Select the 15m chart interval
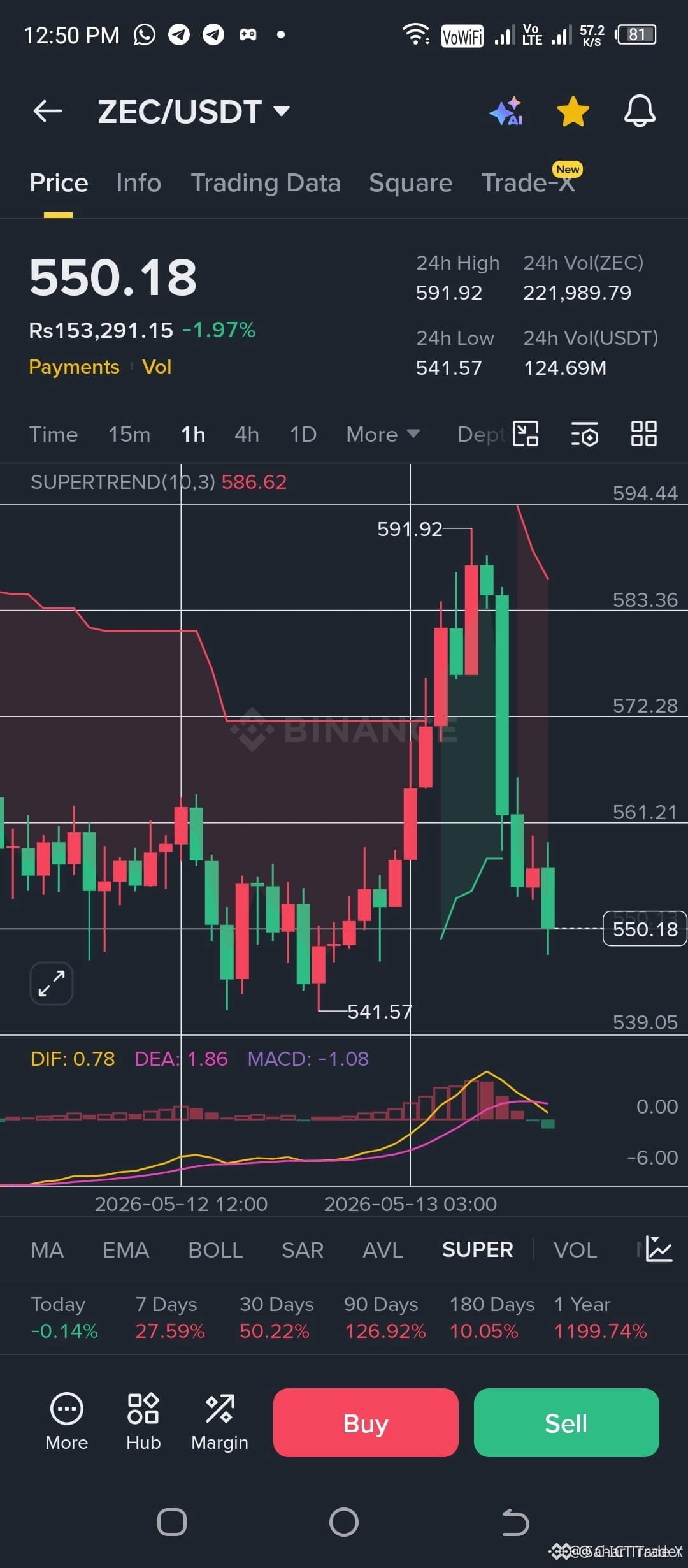The width and height of the screenshot is (688, 1568). pos(129,435)
